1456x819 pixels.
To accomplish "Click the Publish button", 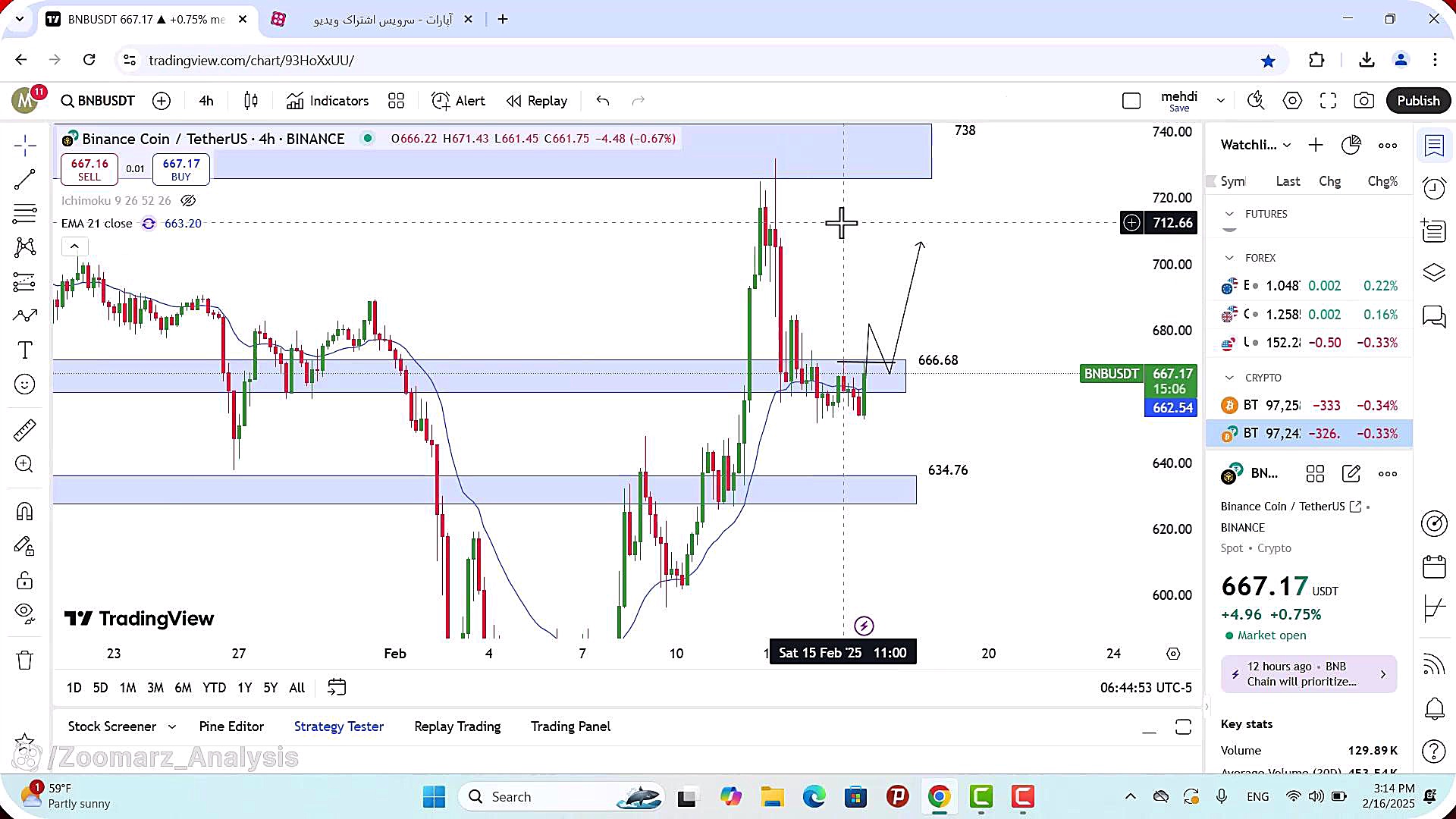I will coord(1418,101).
